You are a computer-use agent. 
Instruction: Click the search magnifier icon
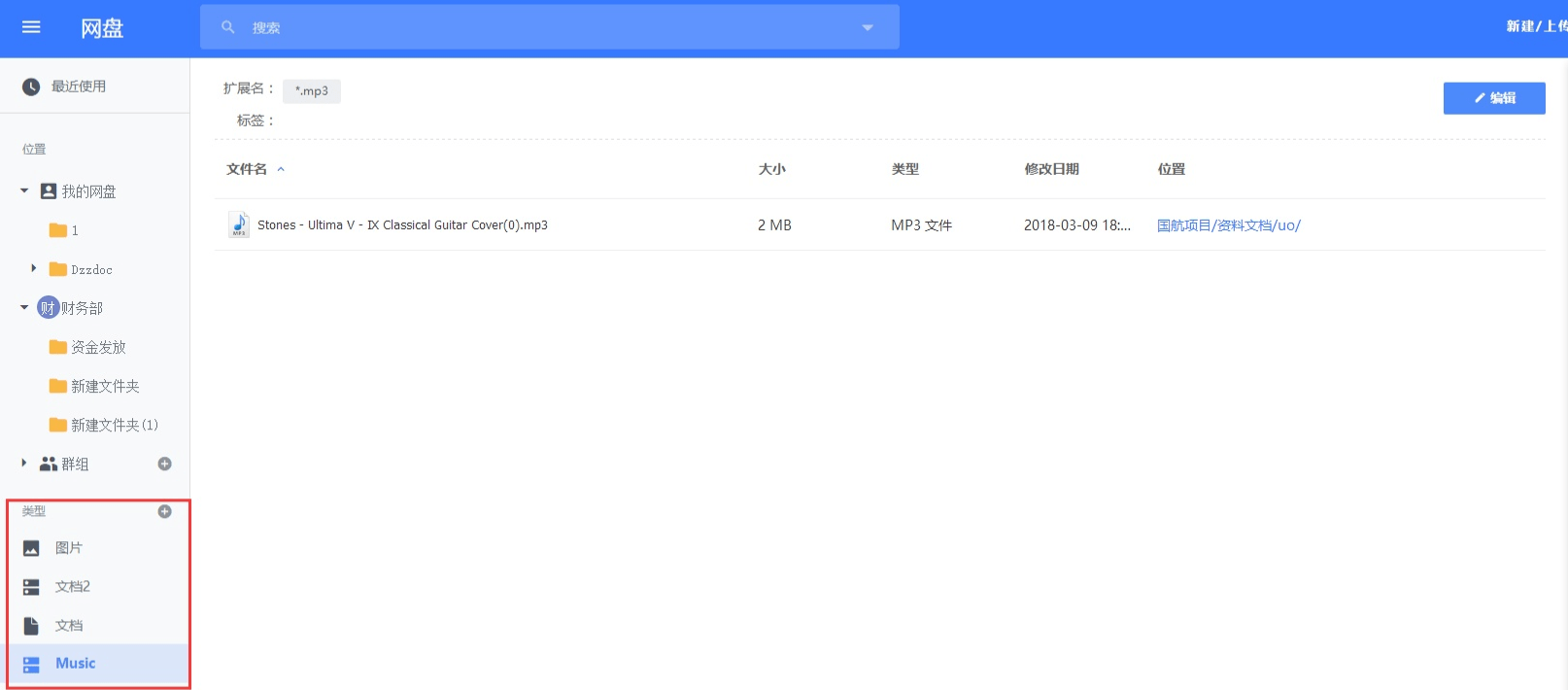click(228, 27)
